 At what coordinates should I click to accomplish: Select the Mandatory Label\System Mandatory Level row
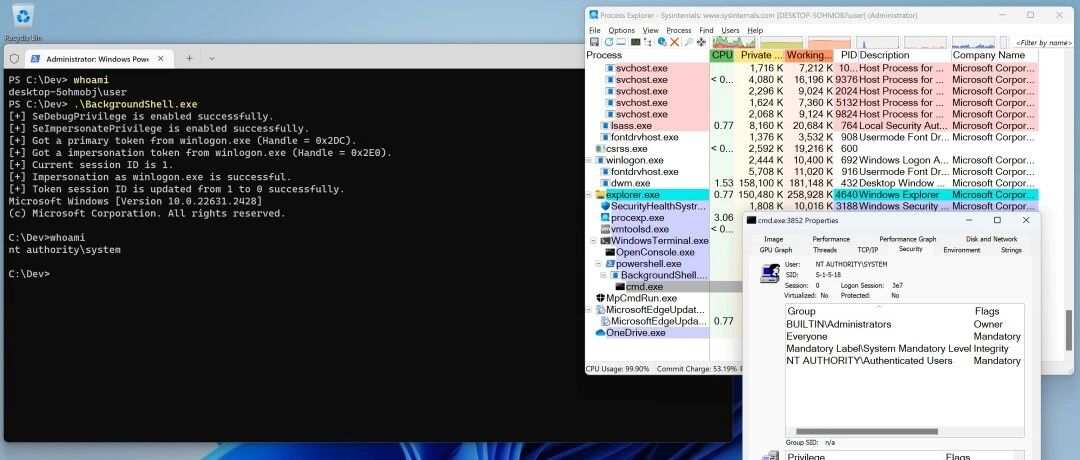[904, 348]
